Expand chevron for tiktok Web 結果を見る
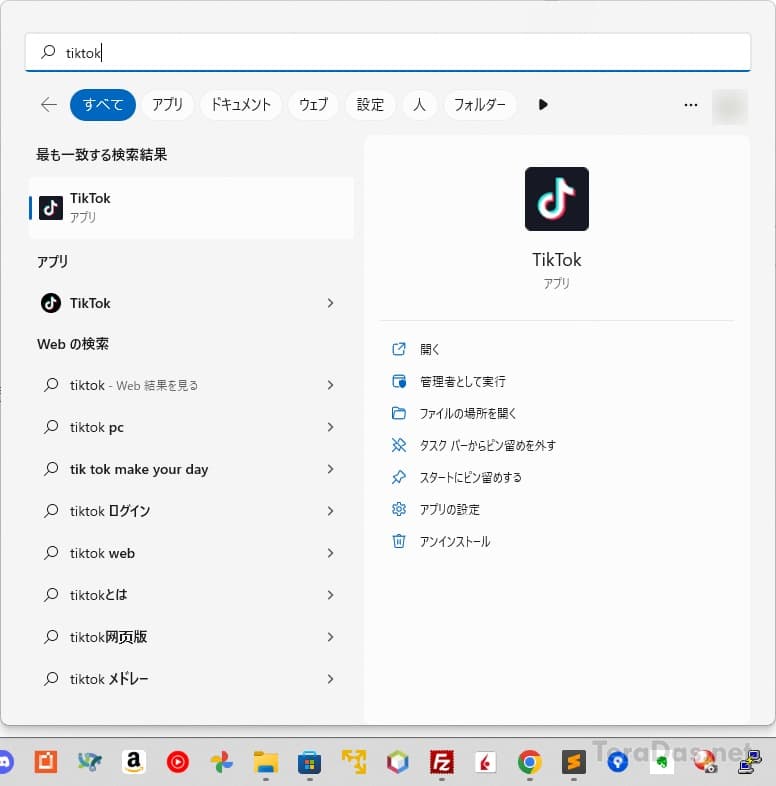The height and width of the screenshot is (786, 776). 330,385
